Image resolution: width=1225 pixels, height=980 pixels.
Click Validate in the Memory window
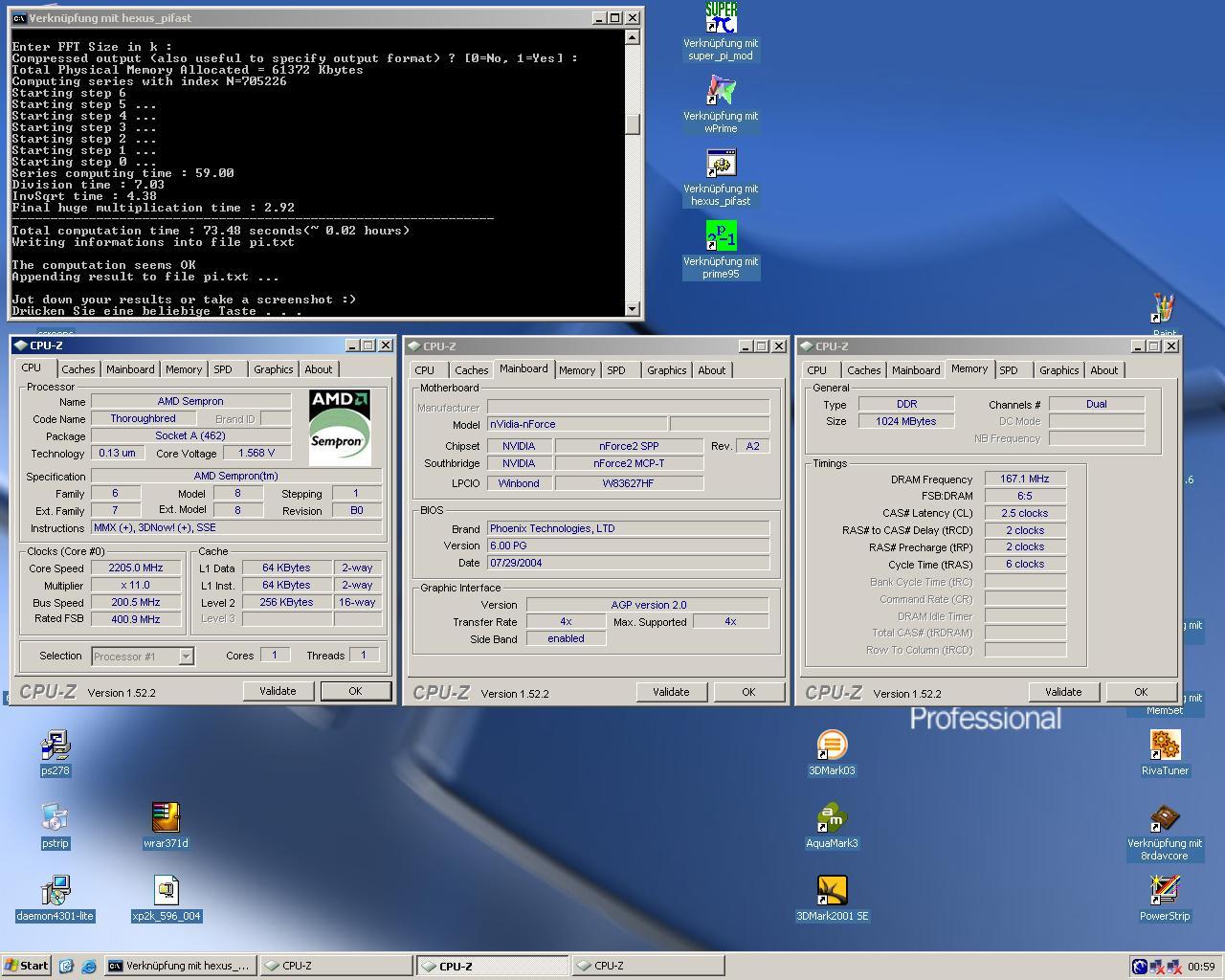(x=1063, y=692)
